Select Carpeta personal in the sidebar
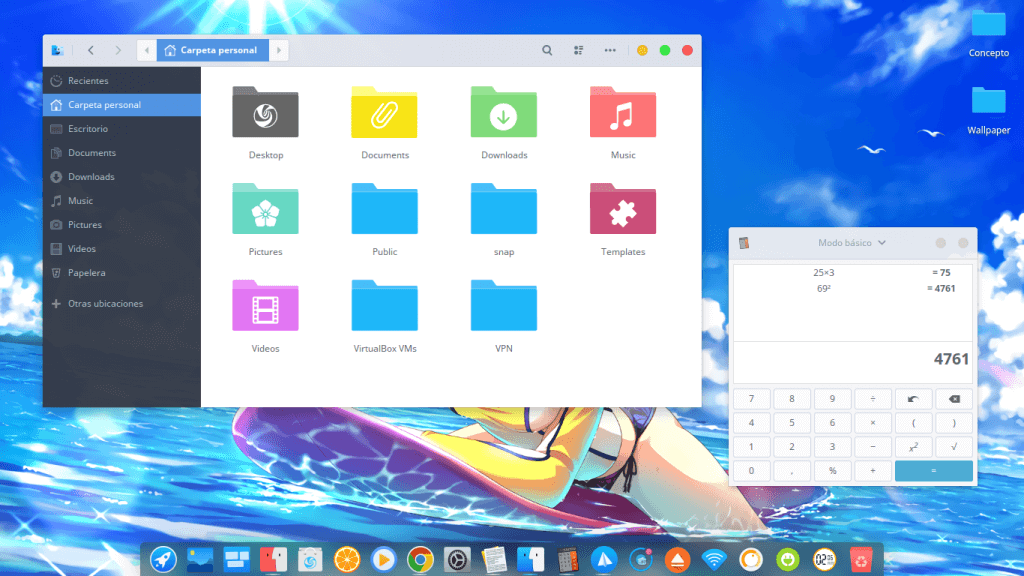 121,104
